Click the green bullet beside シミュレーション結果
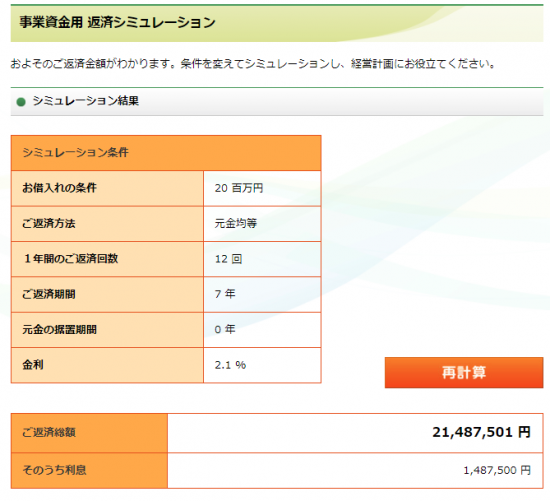Viewport: 550px width, 501px height. tap(21, 102)
